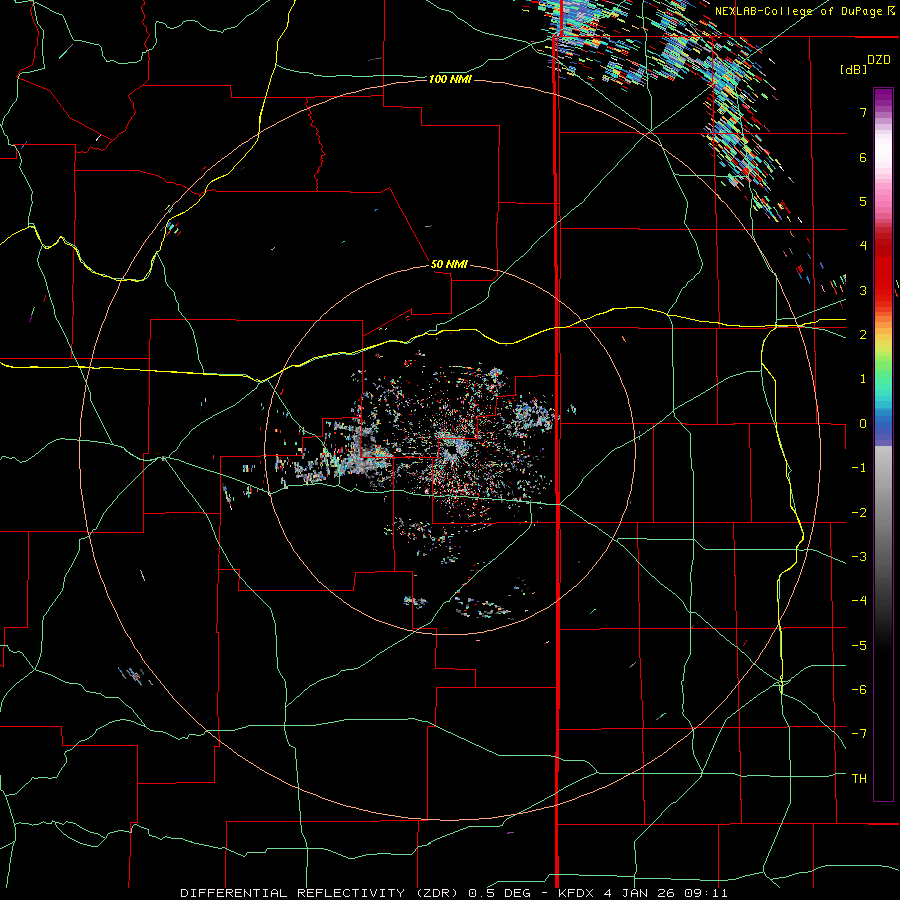
Task: Click the 4 dB label on color scale
Action: tap(863, 246)
